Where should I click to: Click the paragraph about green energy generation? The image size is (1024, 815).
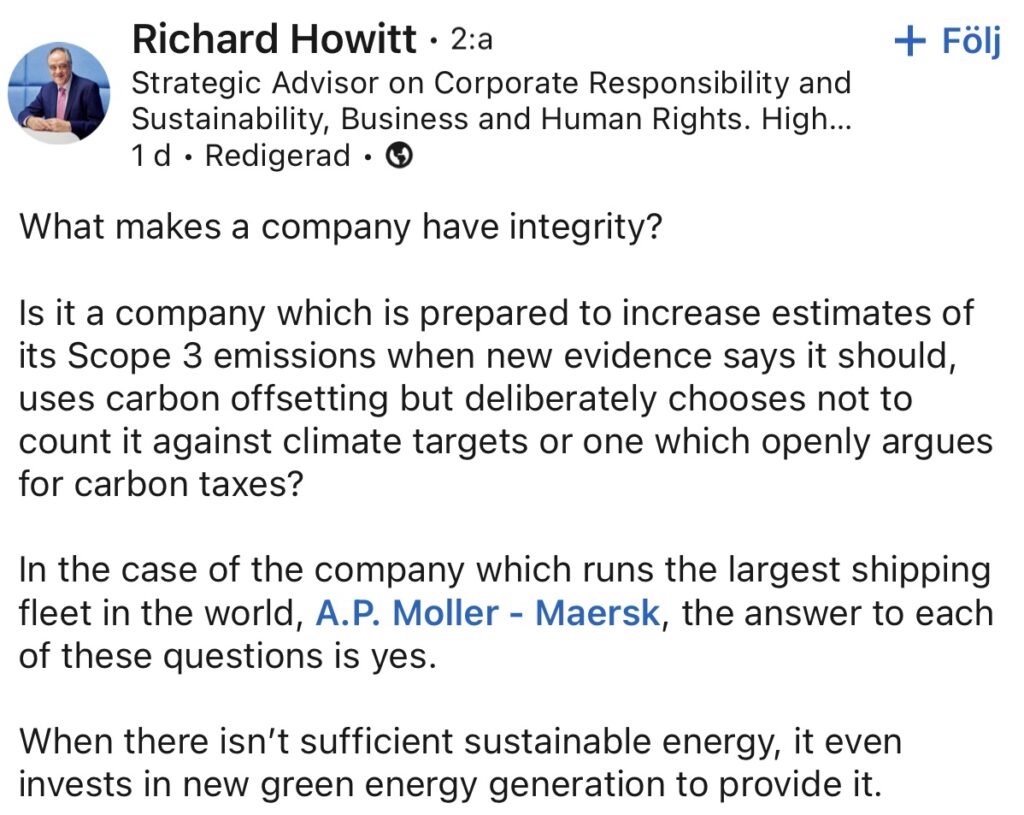click(x=460, y=763)
